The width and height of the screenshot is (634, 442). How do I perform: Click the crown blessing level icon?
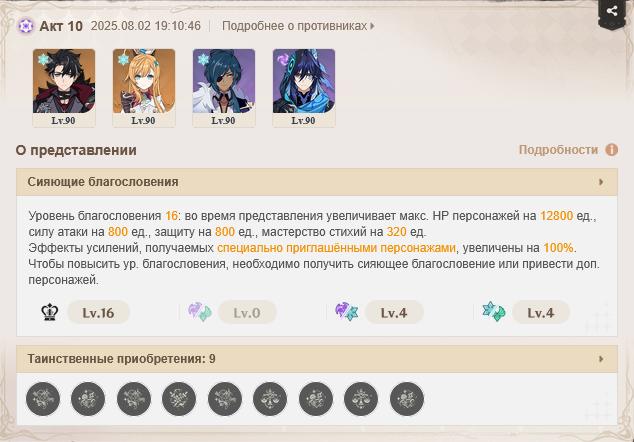[x=50, y=312]
